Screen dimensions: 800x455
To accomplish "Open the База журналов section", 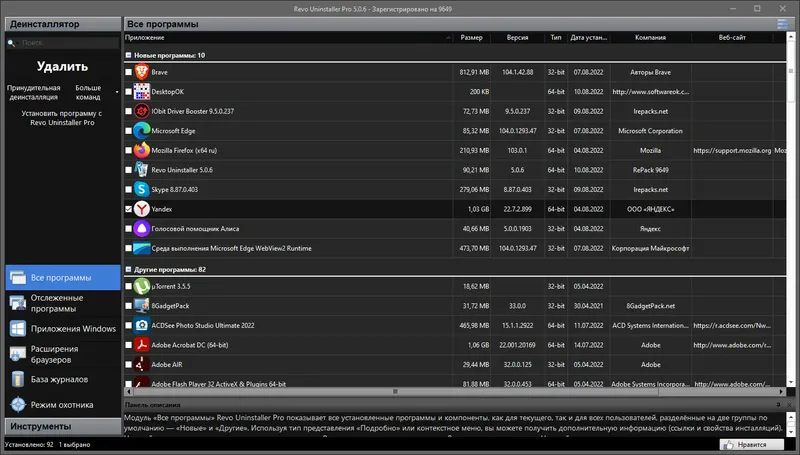I will click(x=63, y=380).
